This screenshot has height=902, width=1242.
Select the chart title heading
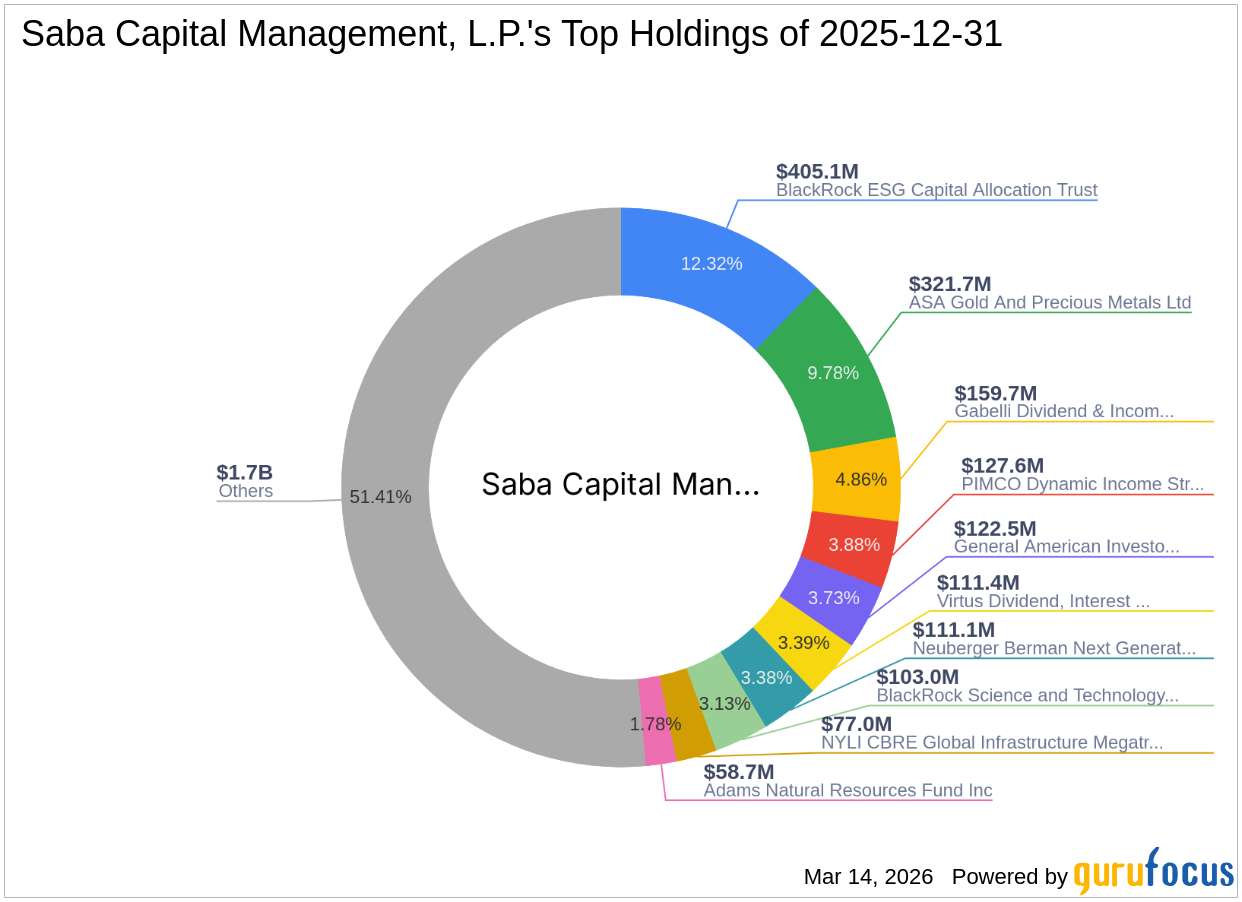pos(512,33)
